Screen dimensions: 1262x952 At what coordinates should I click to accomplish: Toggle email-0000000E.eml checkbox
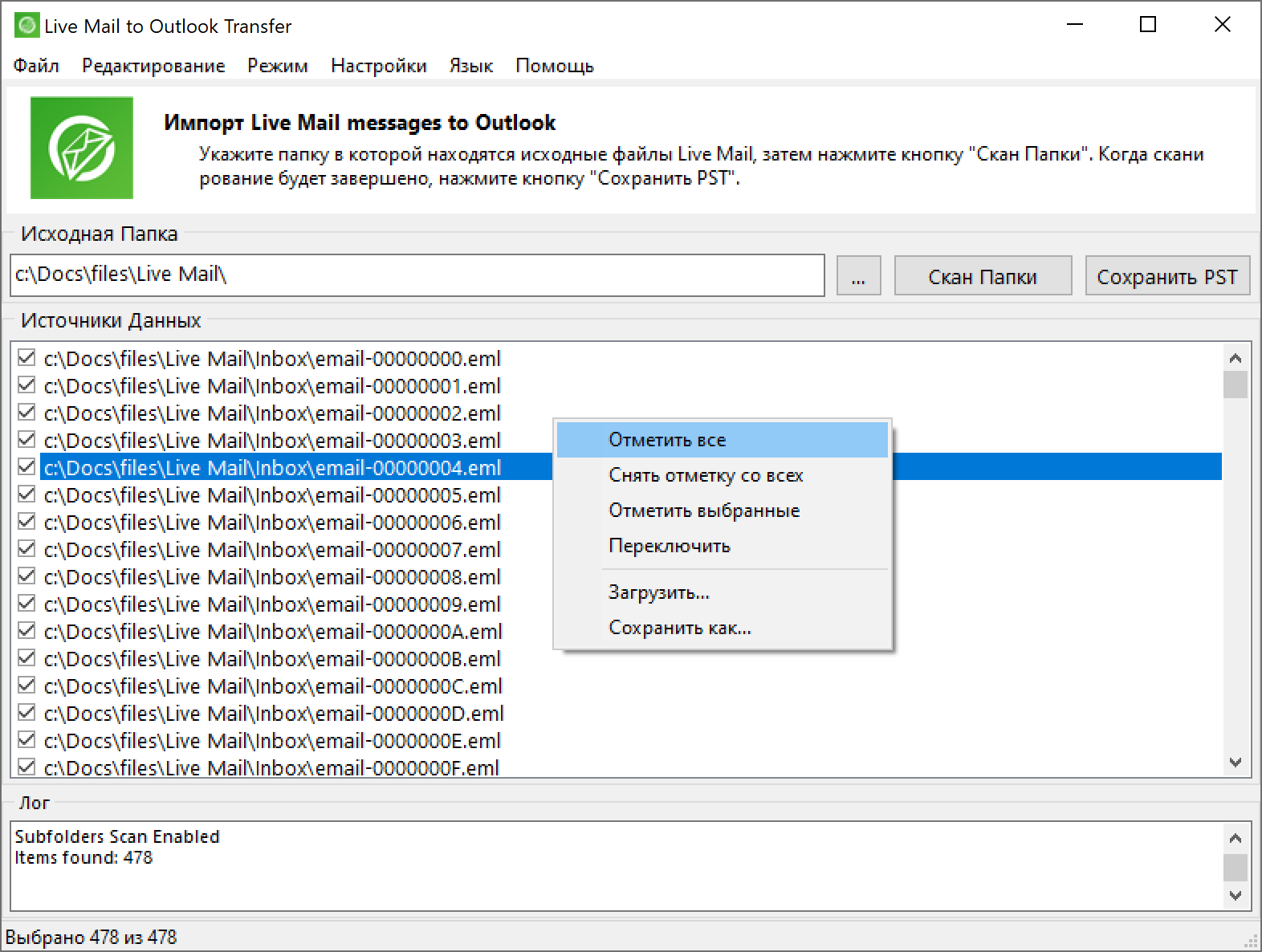pos(26,739)
